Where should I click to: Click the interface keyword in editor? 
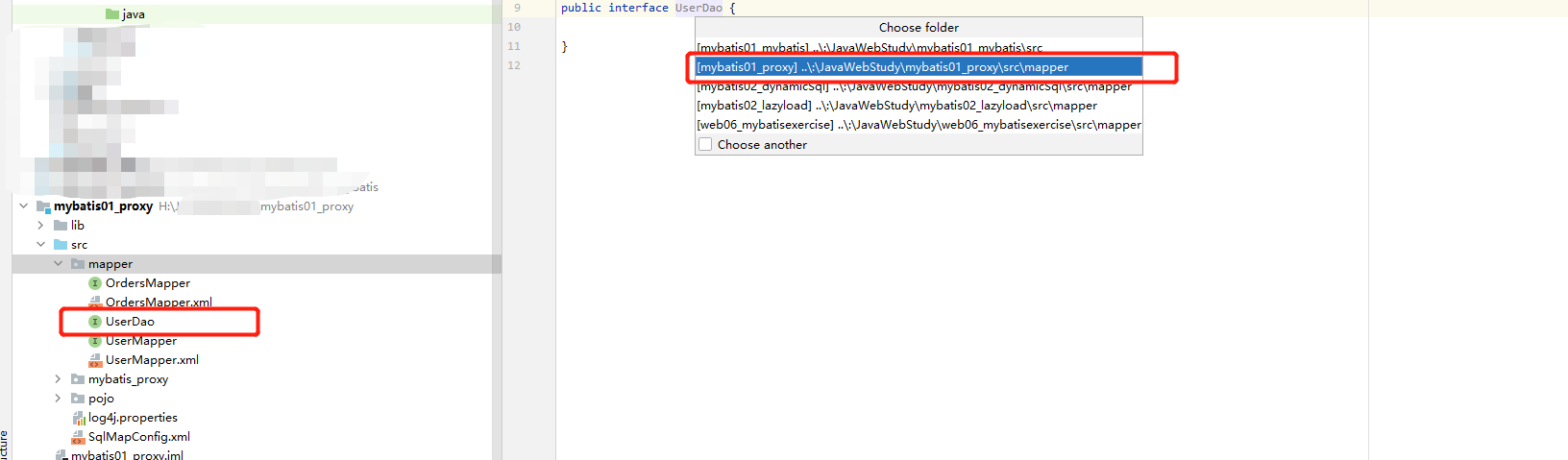(638, 8)
